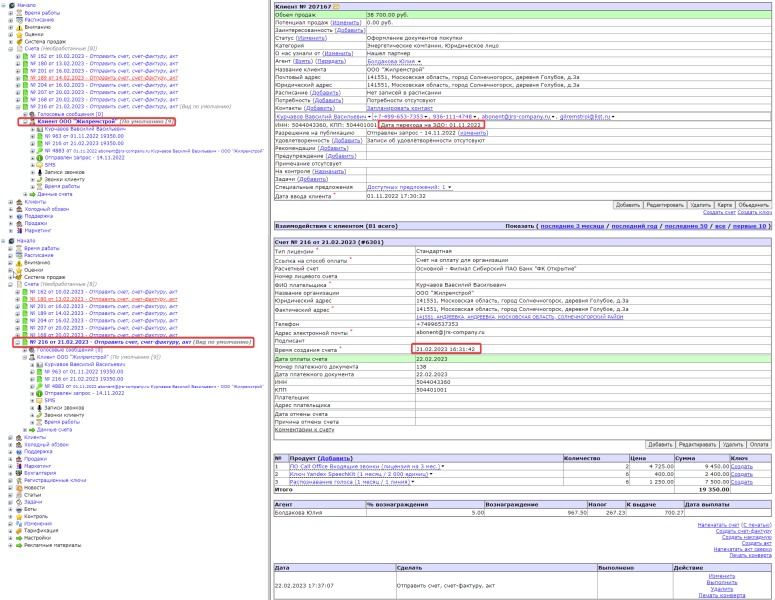
Task: Click the Новости tree icon
Action: (19, 487)
